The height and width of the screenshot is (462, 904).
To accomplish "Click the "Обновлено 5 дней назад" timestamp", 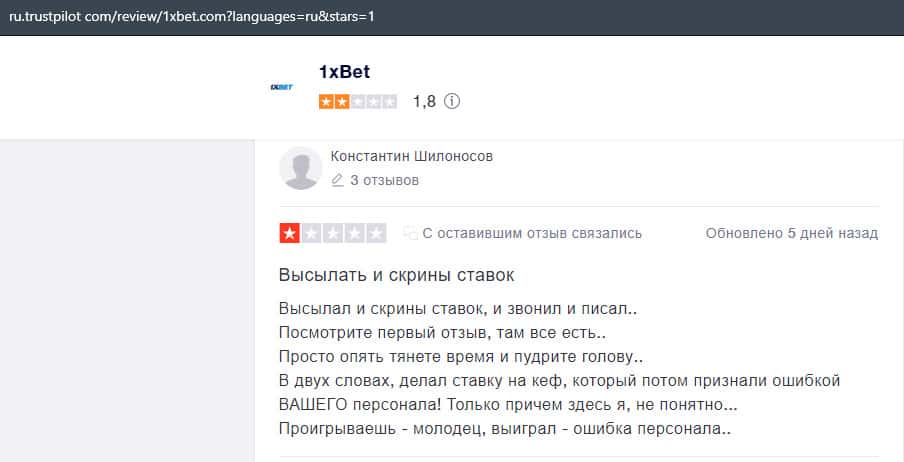I will (791, 233).
